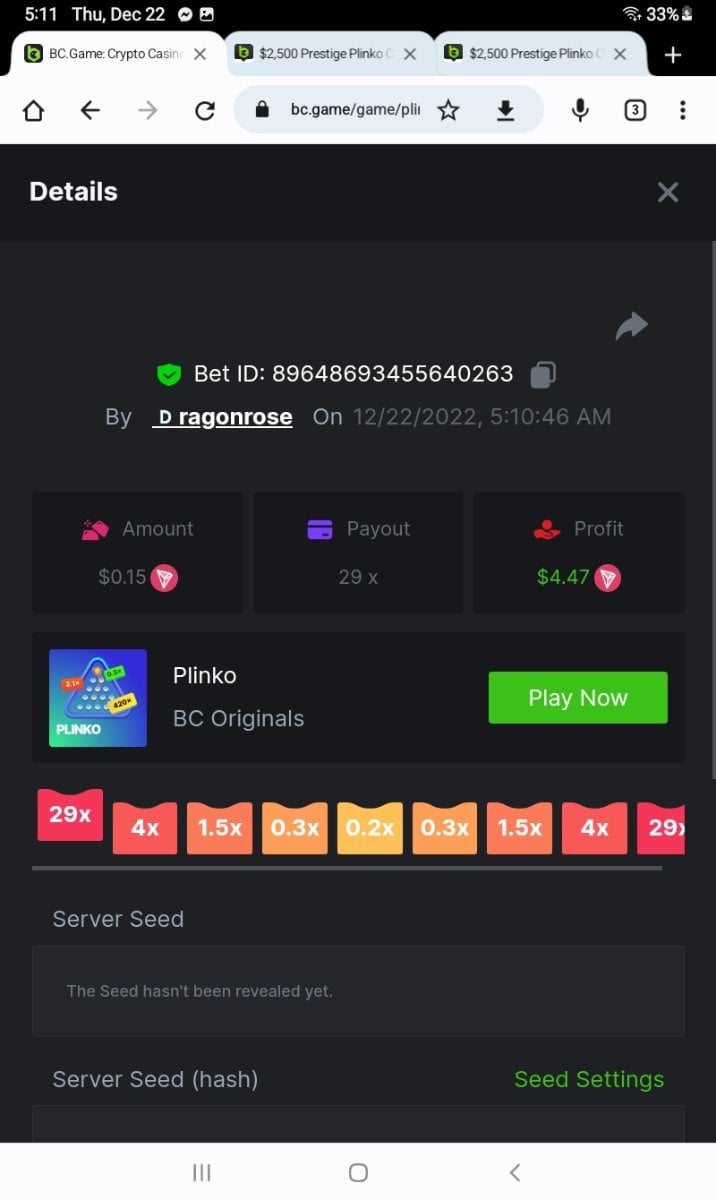Go to the browser home page
716x1200 pixels.
(x=33, y=110)
